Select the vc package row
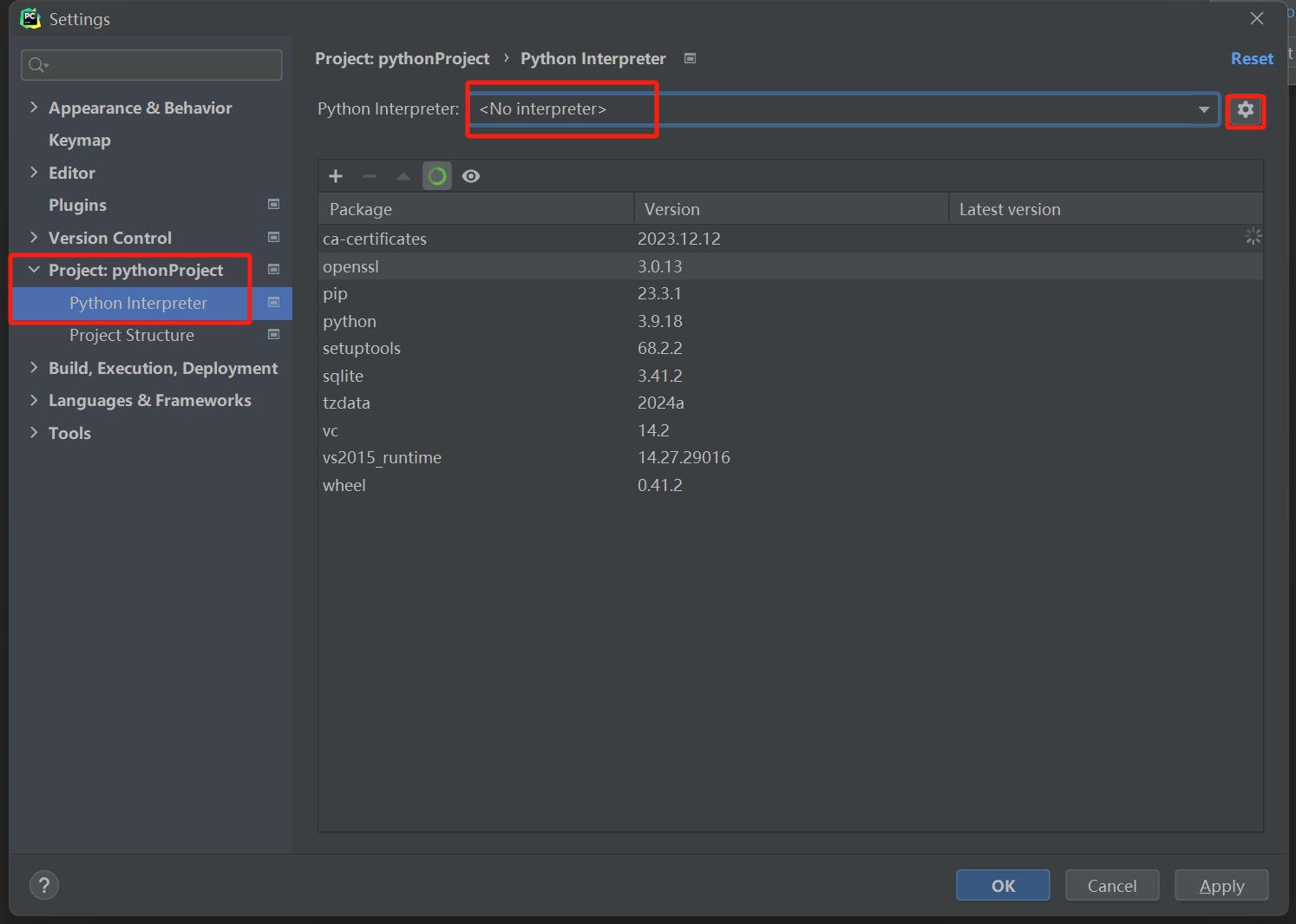Image resolution: width=1296 pixels, height=924 pixels. coord(790,430)
